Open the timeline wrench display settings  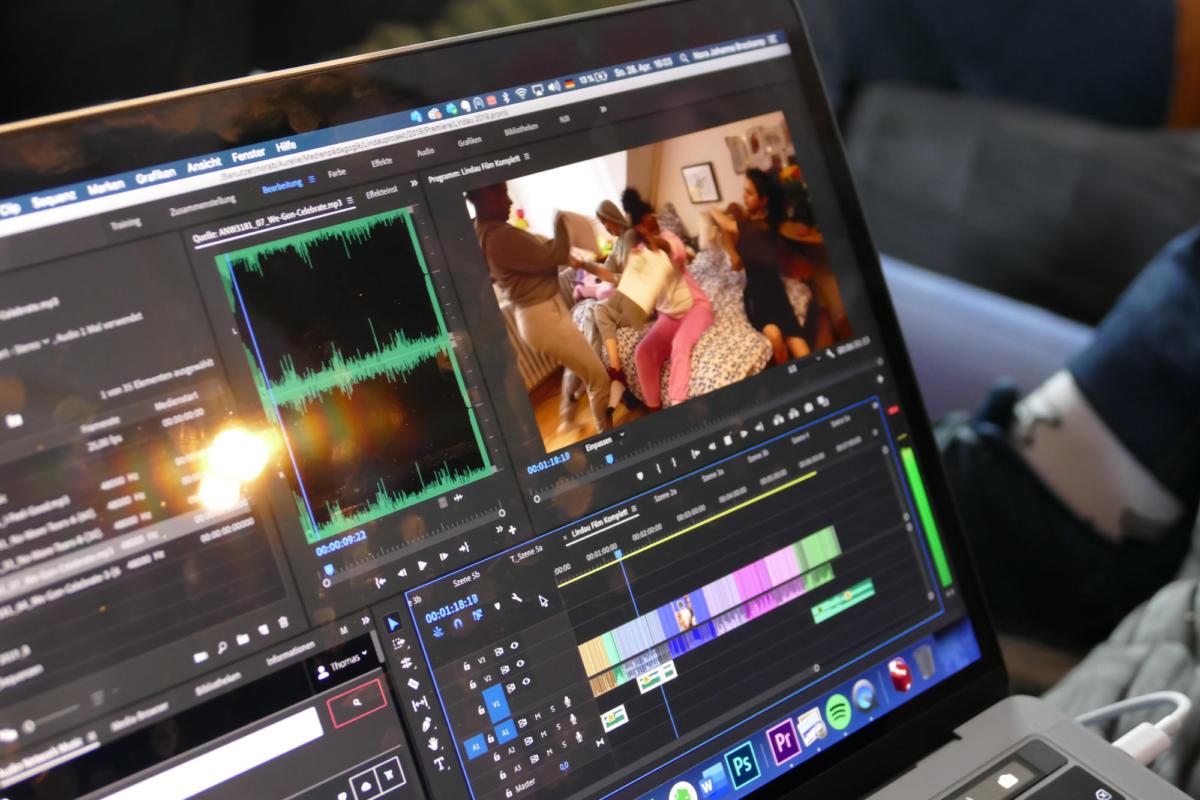pyautogui.click(x=517, y=597)
